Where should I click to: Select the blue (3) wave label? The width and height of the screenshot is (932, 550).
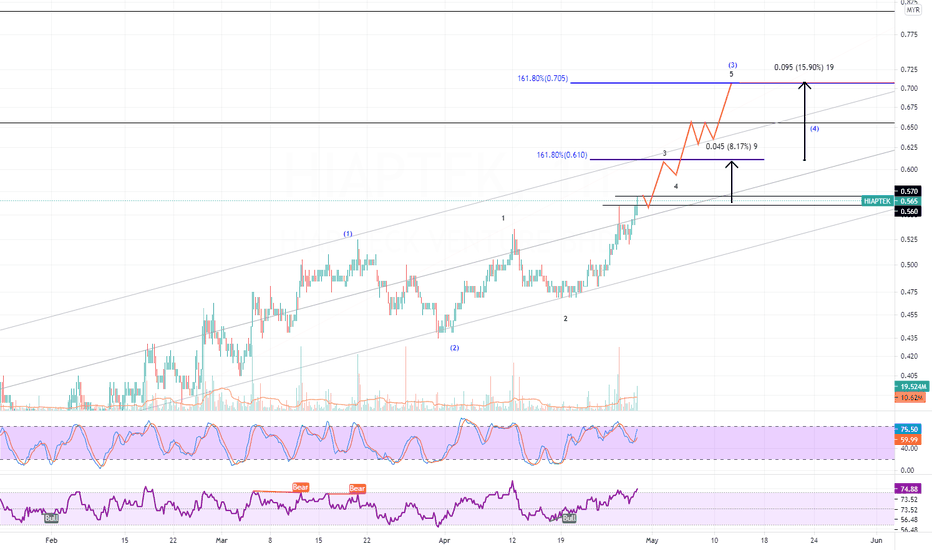coord(733,65)
